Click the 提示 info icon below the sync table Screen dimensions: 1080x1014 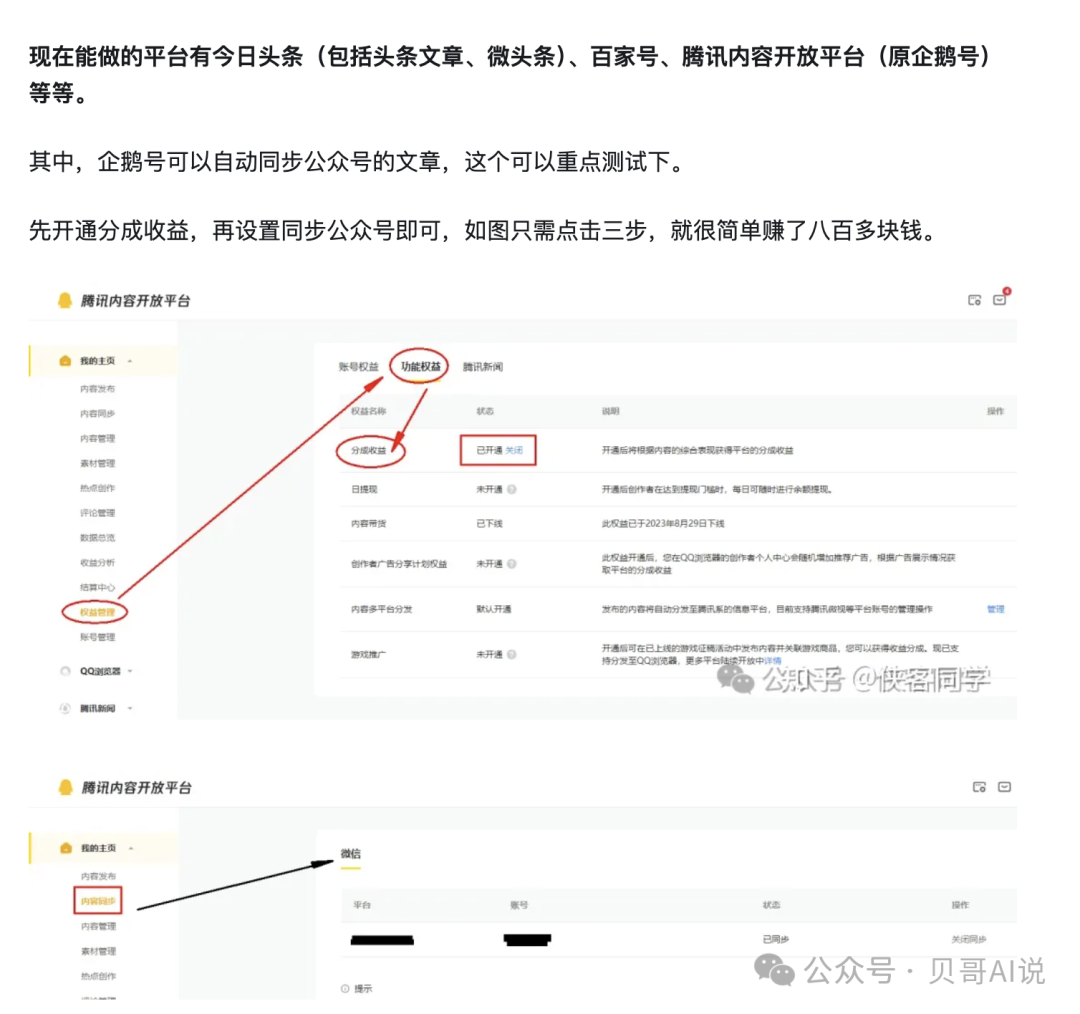pyautogui.click(x=345, y=989)
